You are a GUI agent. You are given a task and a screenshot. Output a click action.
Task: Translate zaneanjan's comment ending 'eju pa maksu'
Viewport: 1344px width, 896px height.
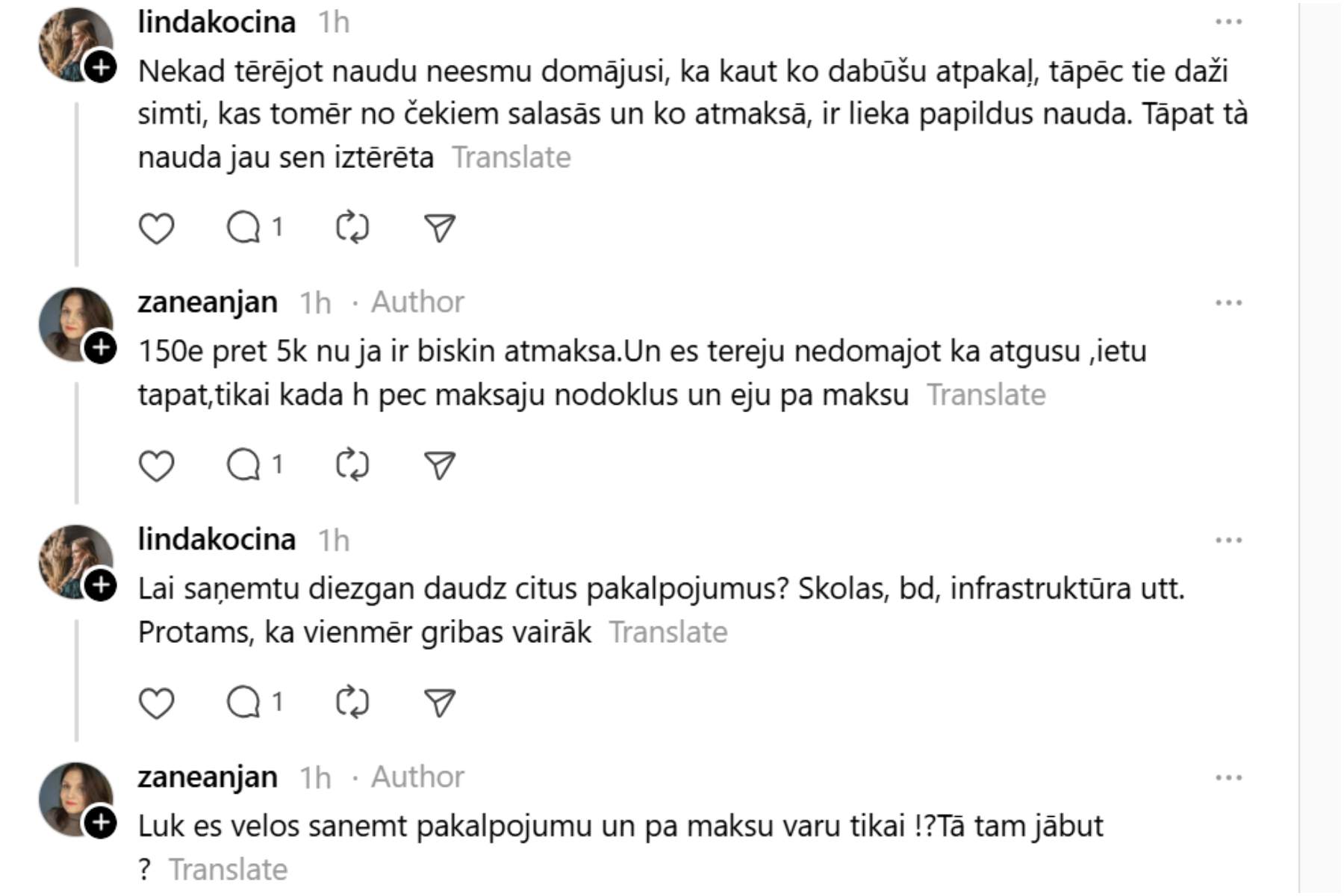tap(986, 395)
